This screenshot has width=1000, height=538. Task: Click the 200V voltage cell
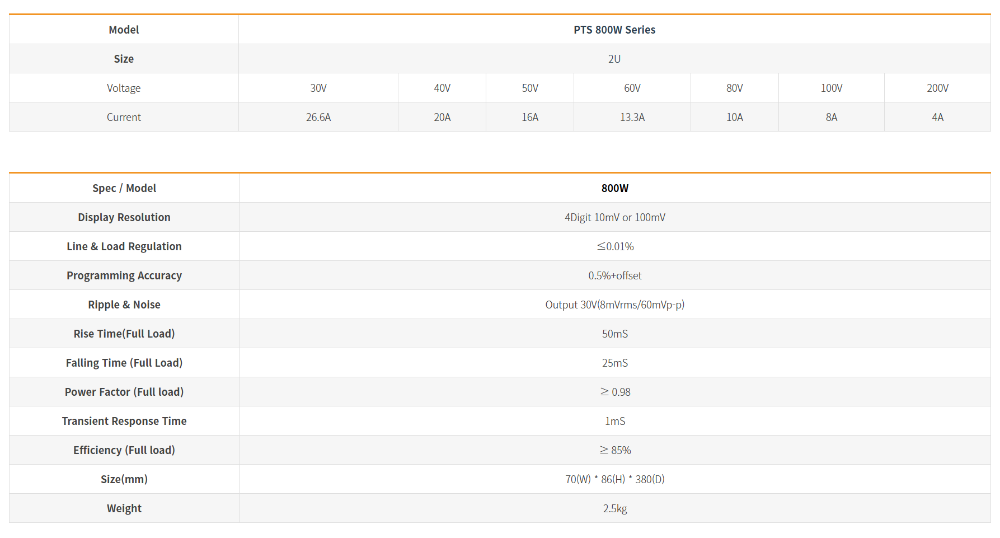point(937,88)
